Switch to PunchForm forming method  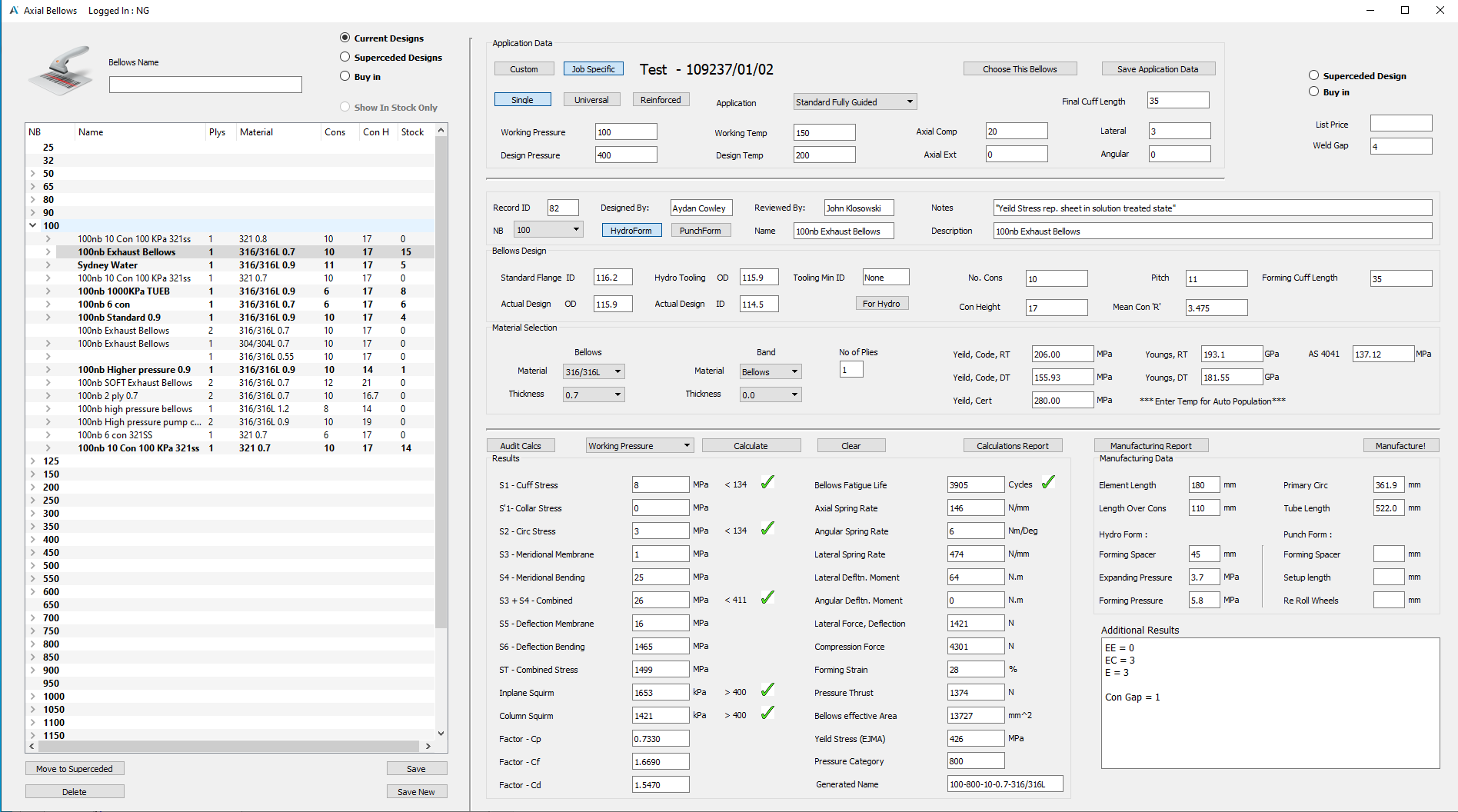701,230
